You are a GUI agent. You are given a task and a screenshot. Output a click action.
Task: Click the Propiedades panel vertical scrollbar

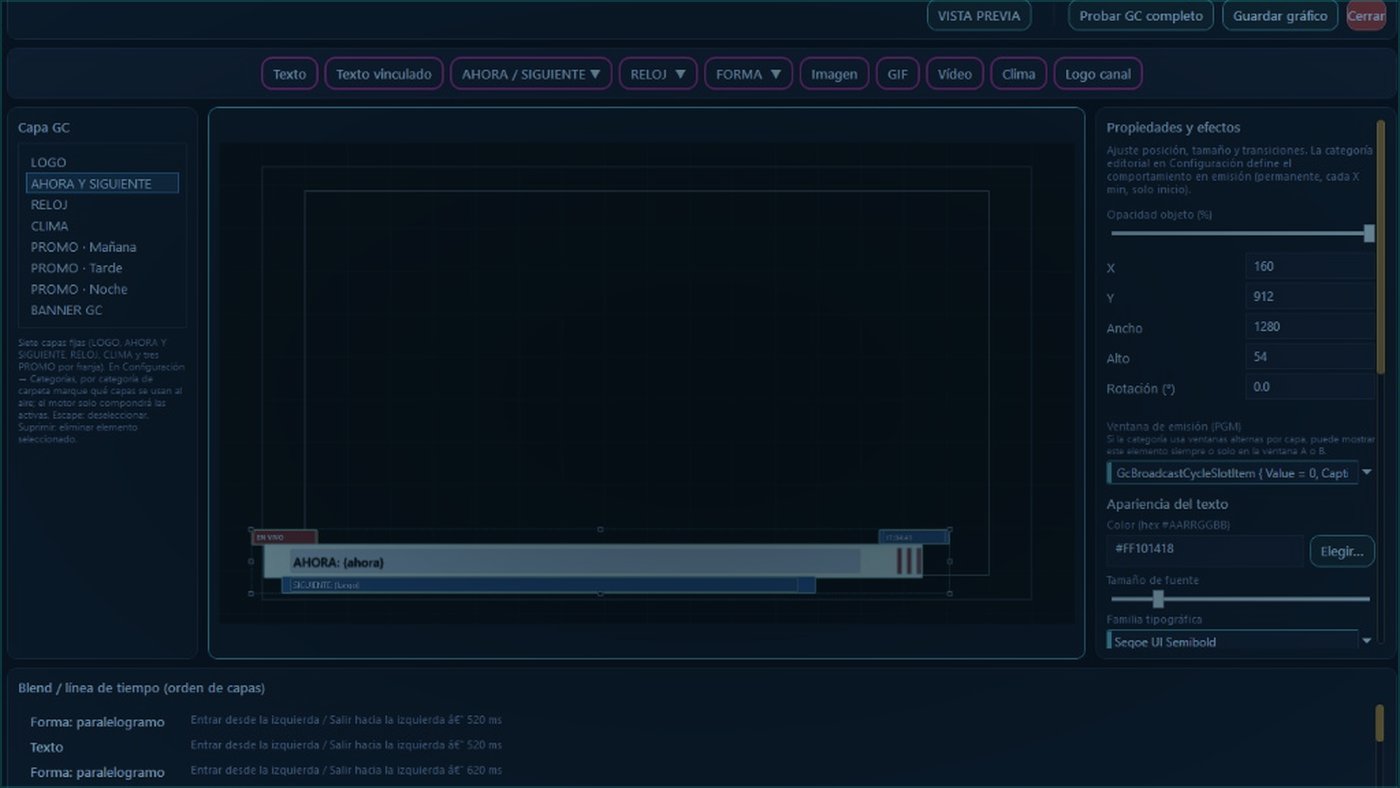click(1381, 245)
